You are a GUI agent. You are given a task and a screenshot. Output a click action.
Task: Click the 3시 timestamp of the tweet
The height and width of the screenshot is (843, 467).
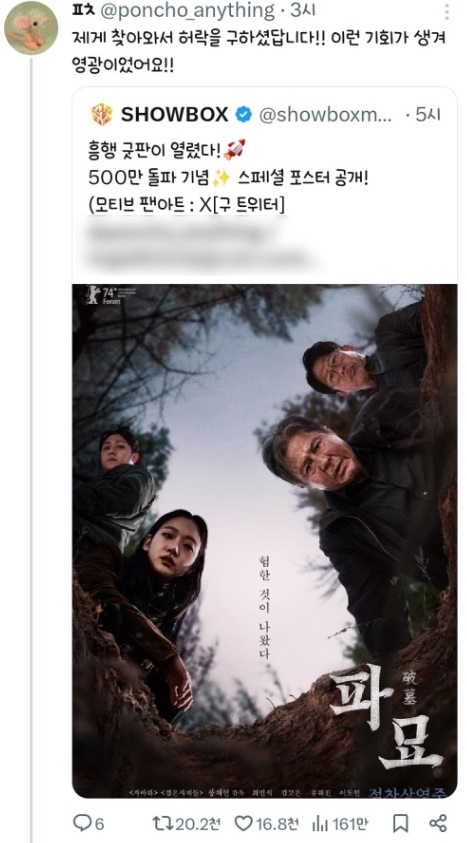pos(304,10)
